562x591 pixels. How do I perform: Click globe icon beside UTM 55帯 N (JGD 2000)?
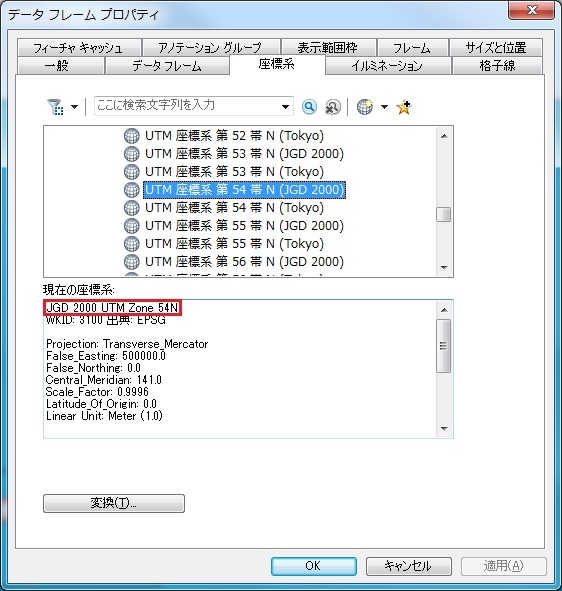132,226
